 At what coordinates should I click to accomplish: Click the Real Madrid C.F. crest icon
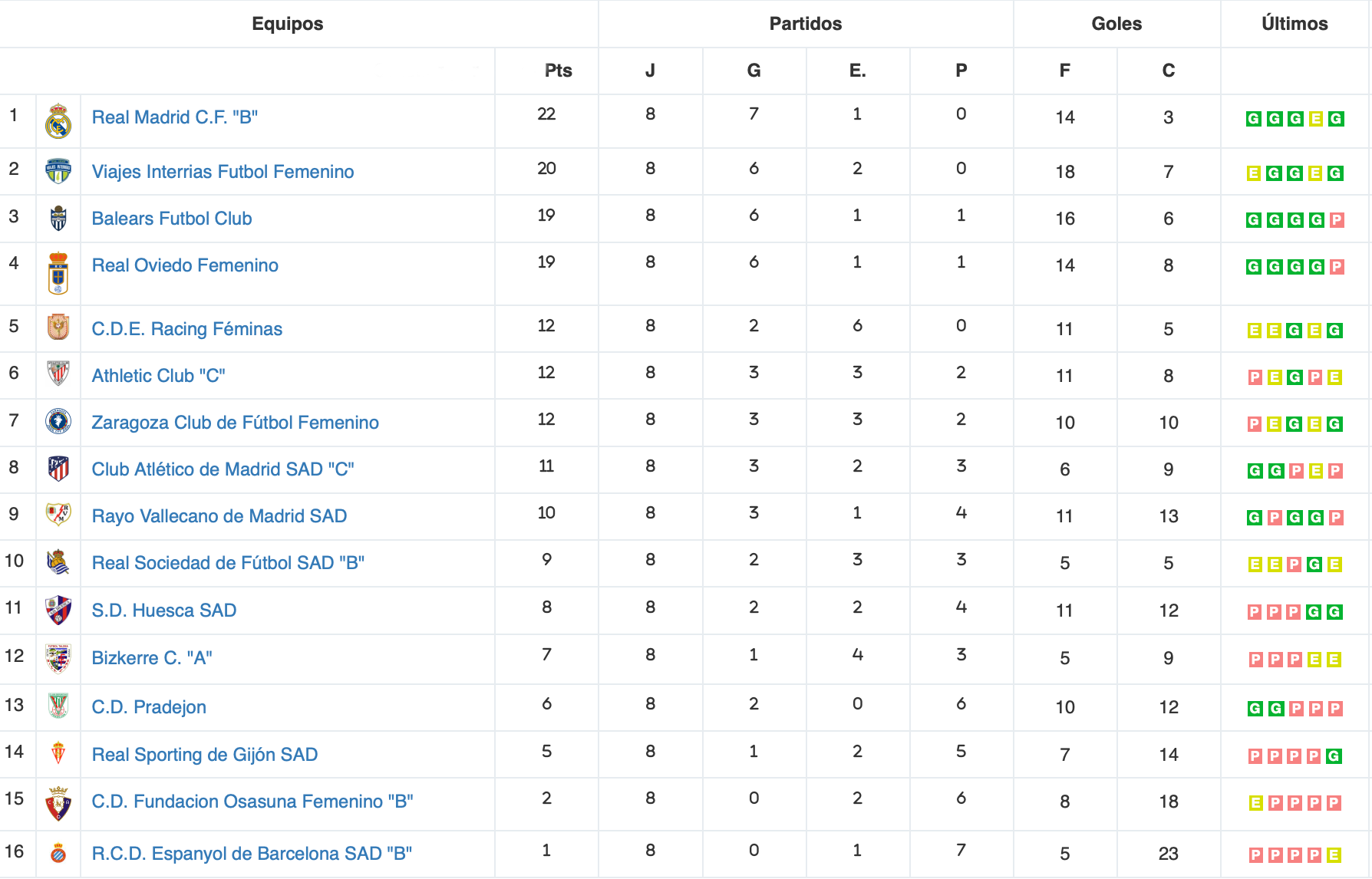[58, 121]
